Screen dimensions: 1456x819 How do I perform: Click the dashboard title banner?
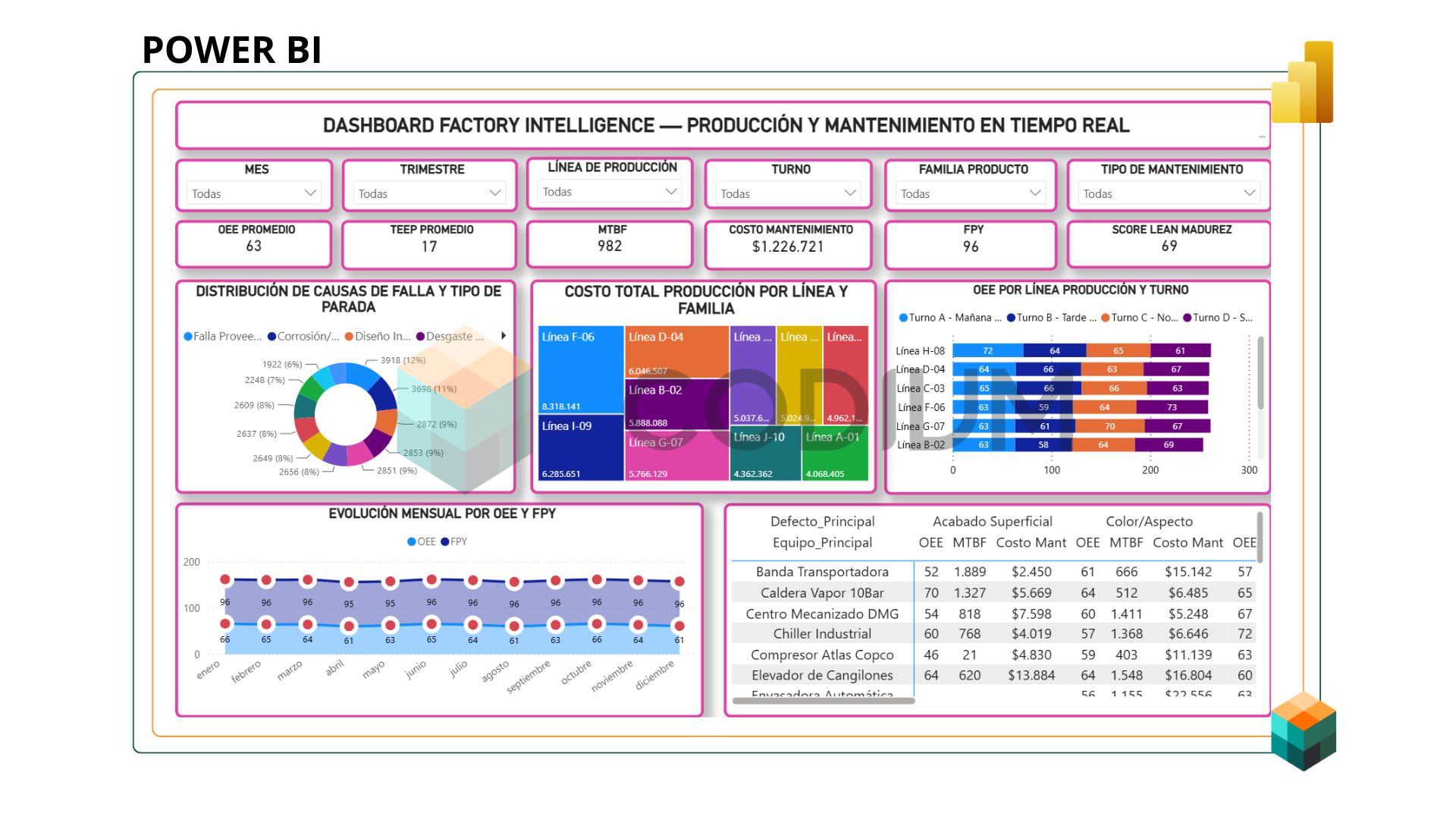point(724,125)
